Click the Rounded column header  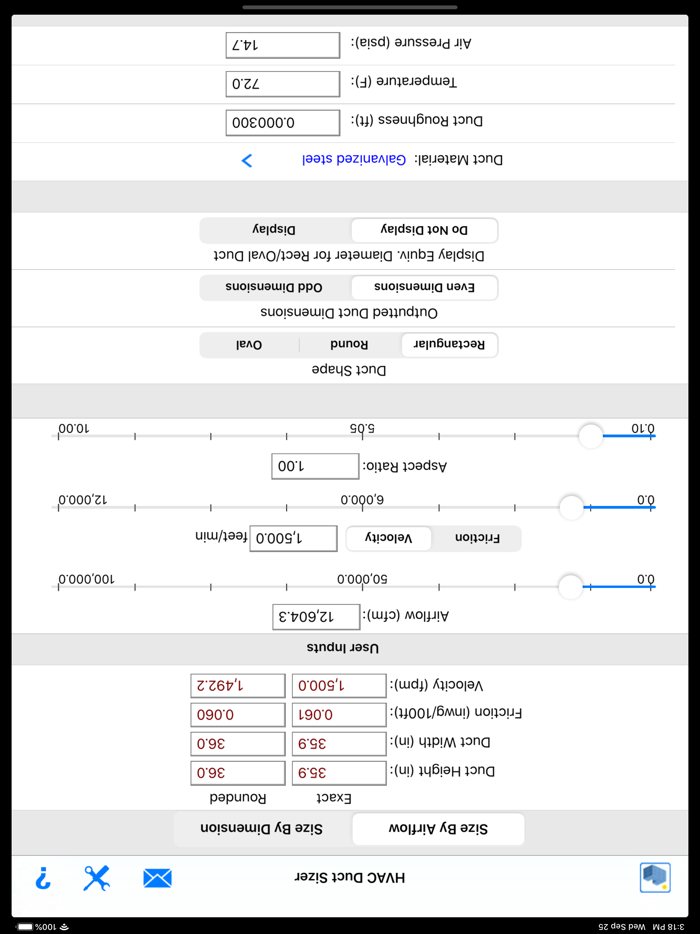[238, 798]
